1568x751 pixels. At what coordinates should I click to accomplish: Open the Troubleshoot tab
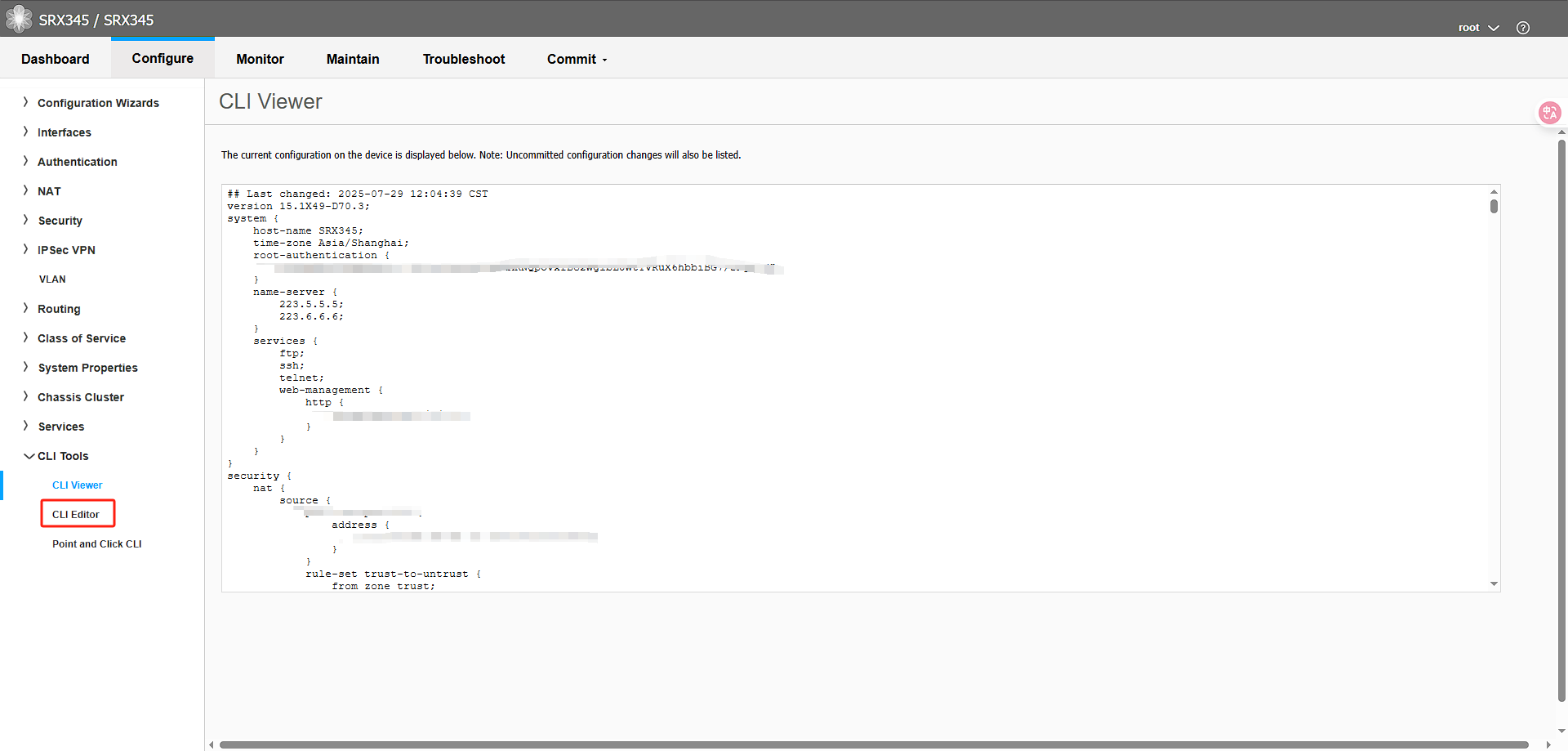[x=463, y=59]
